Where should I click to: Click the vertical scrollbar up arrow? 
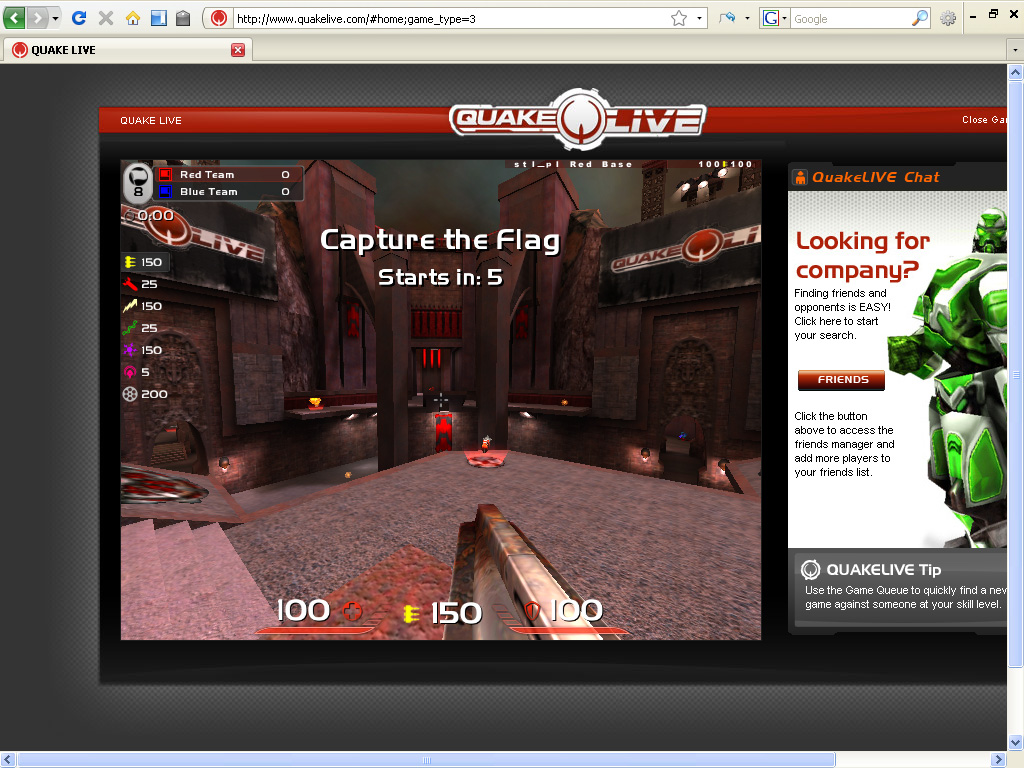(1015, 72)
